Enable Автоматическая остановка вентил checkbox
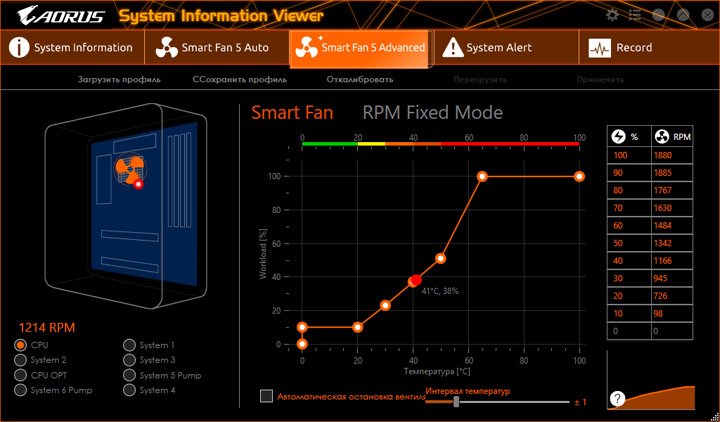The height and width of the screenshot is (422, 720). [x=266, y=396]
